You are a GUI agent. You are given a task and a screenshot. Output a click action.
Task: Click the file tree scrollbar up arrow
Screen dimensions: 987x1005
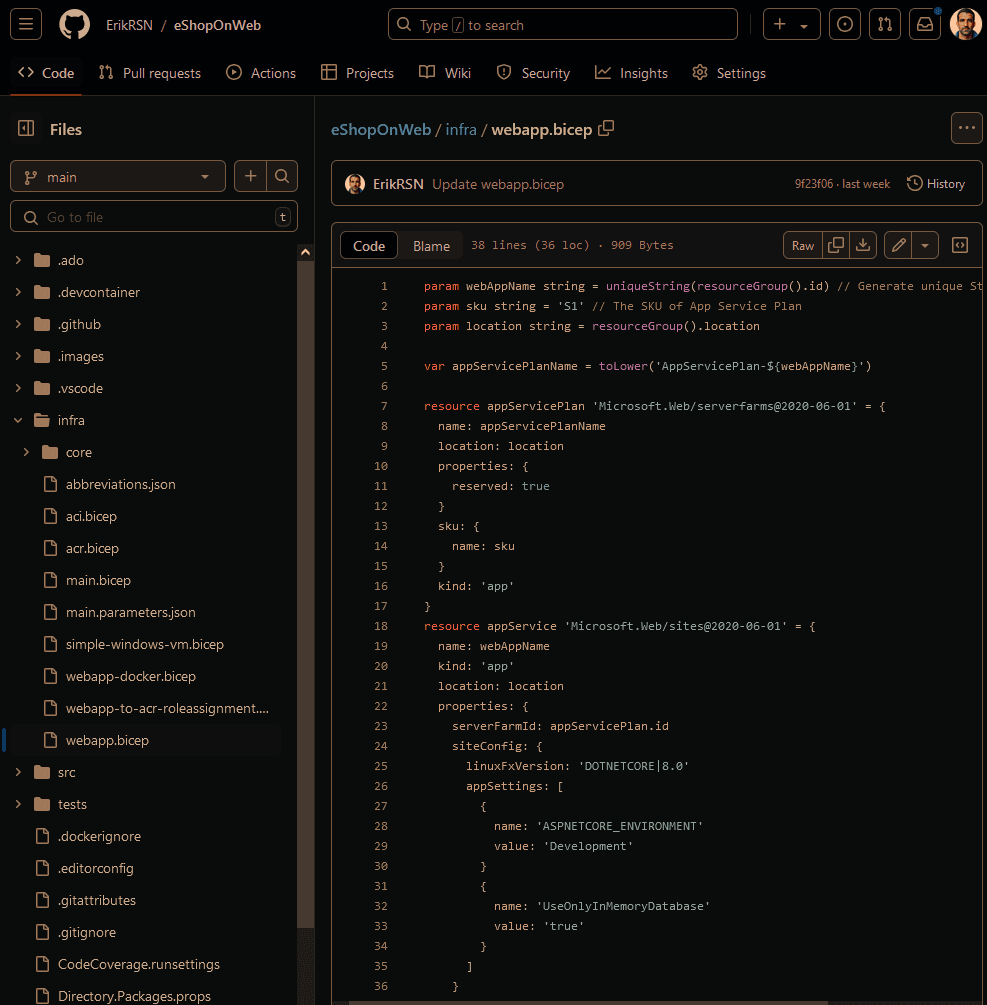[x=306, y=252]
